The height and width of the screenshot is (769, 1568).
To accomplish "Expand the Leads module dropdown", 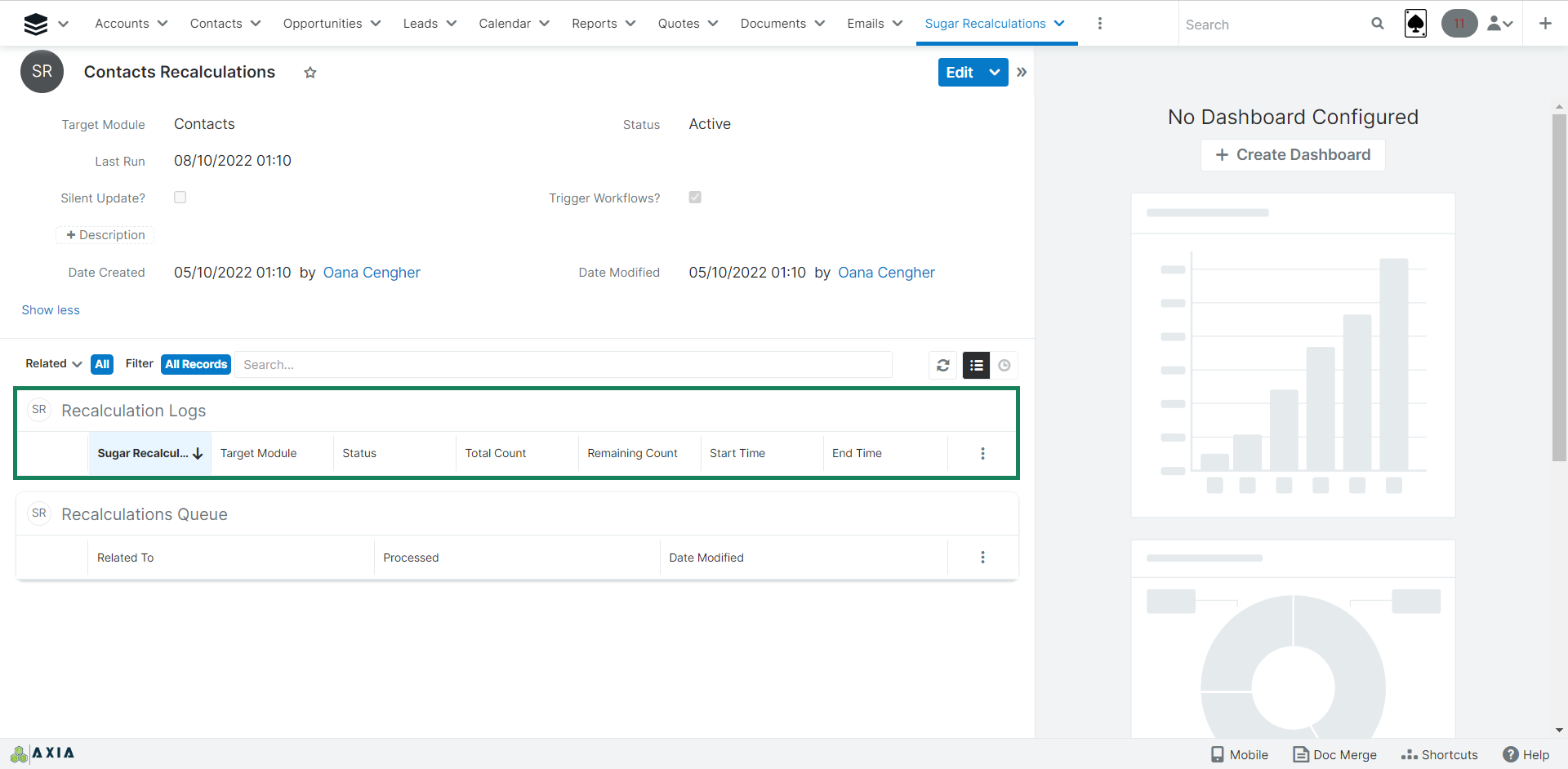I will 452,24.
